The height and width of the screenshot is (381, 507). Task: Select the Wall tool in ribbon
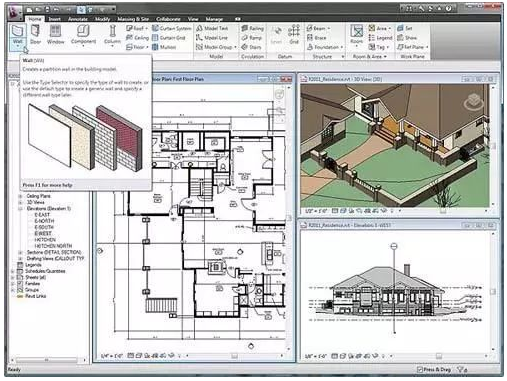[17, 35]
